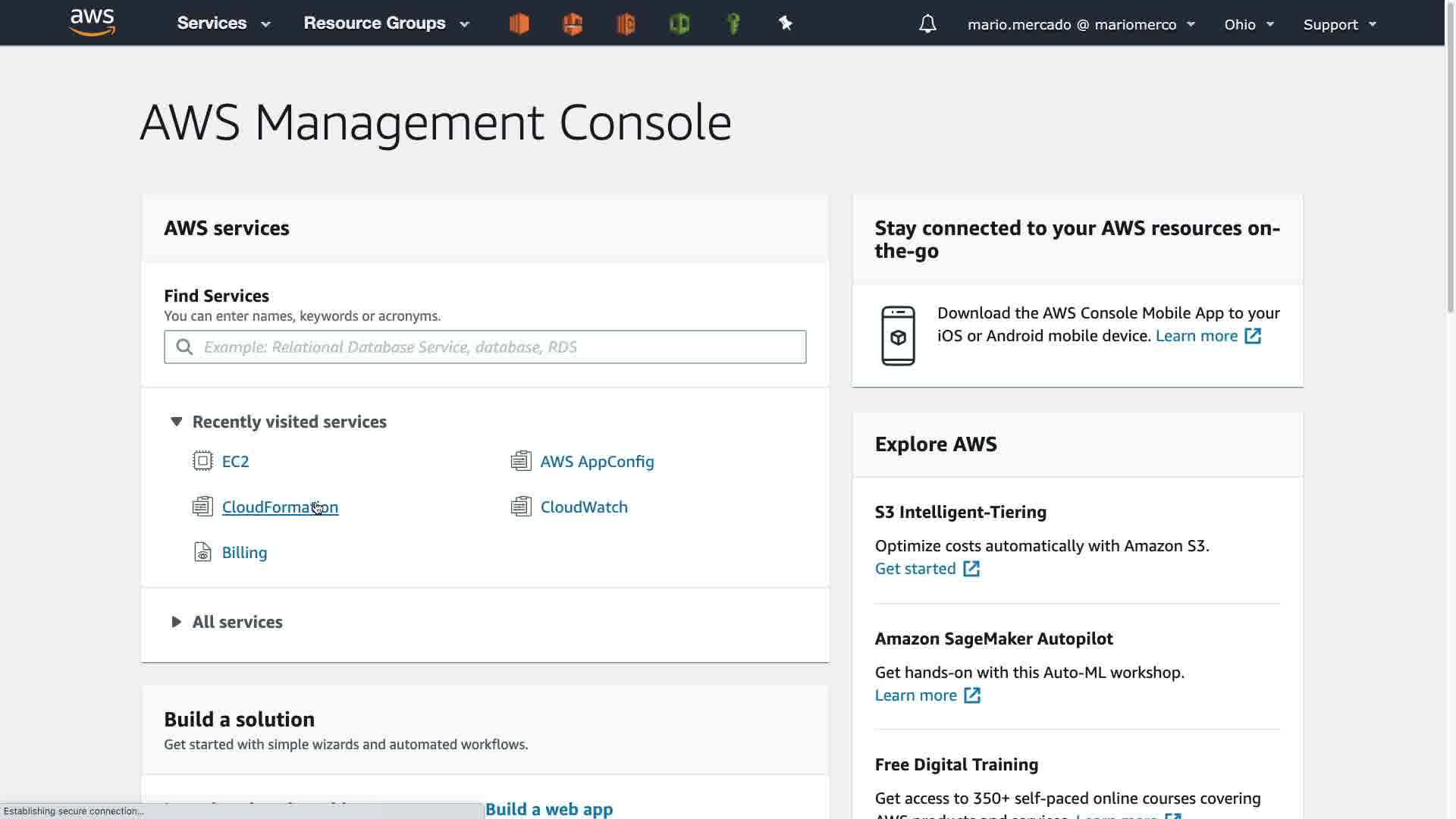Image resolution: width=1456 pixels, height=819 pixels.
Task: Open the mario.mercado account dropdown
Action: [x=1081, y=24]
